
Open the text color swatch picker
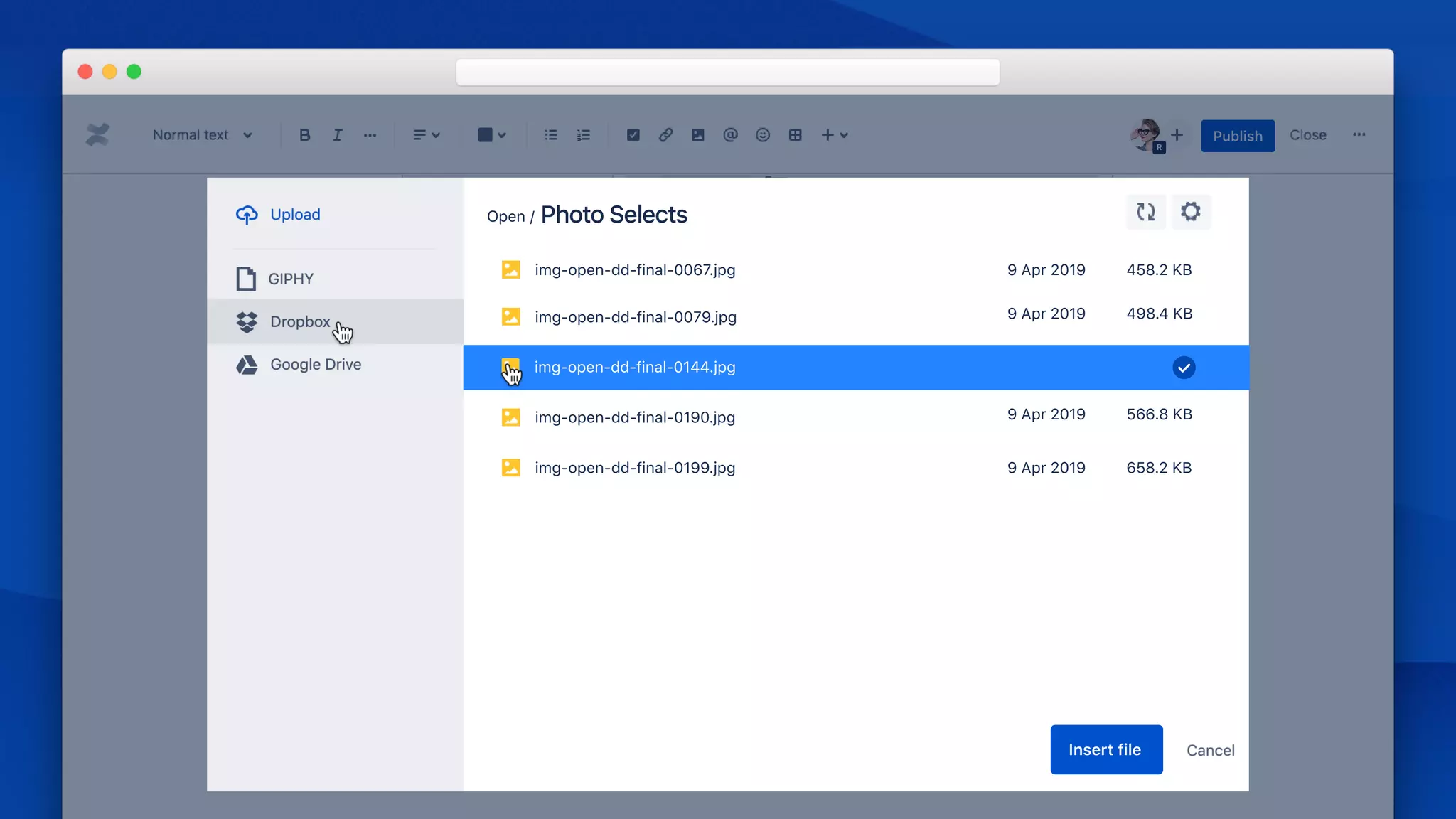(x=491, y=135)
